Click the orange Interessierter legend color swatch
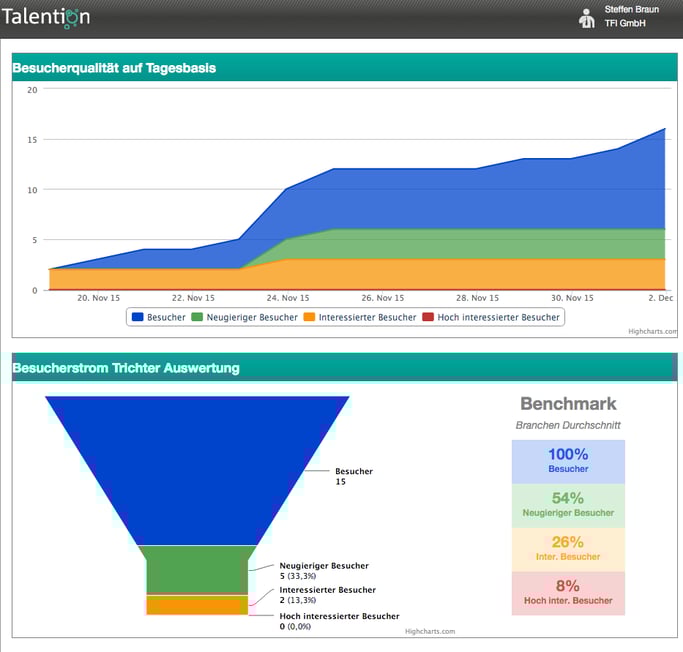The height and width of the screenshot is (652, 683). click(x=309, y=317)
